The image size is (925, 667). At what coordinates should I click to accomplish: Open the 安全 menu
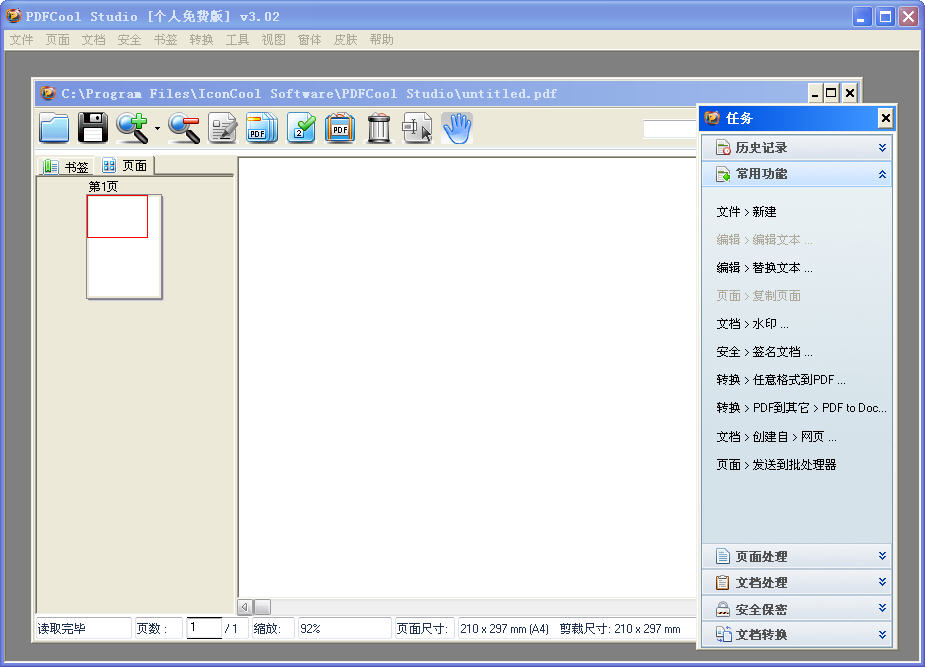pos(129,40)
